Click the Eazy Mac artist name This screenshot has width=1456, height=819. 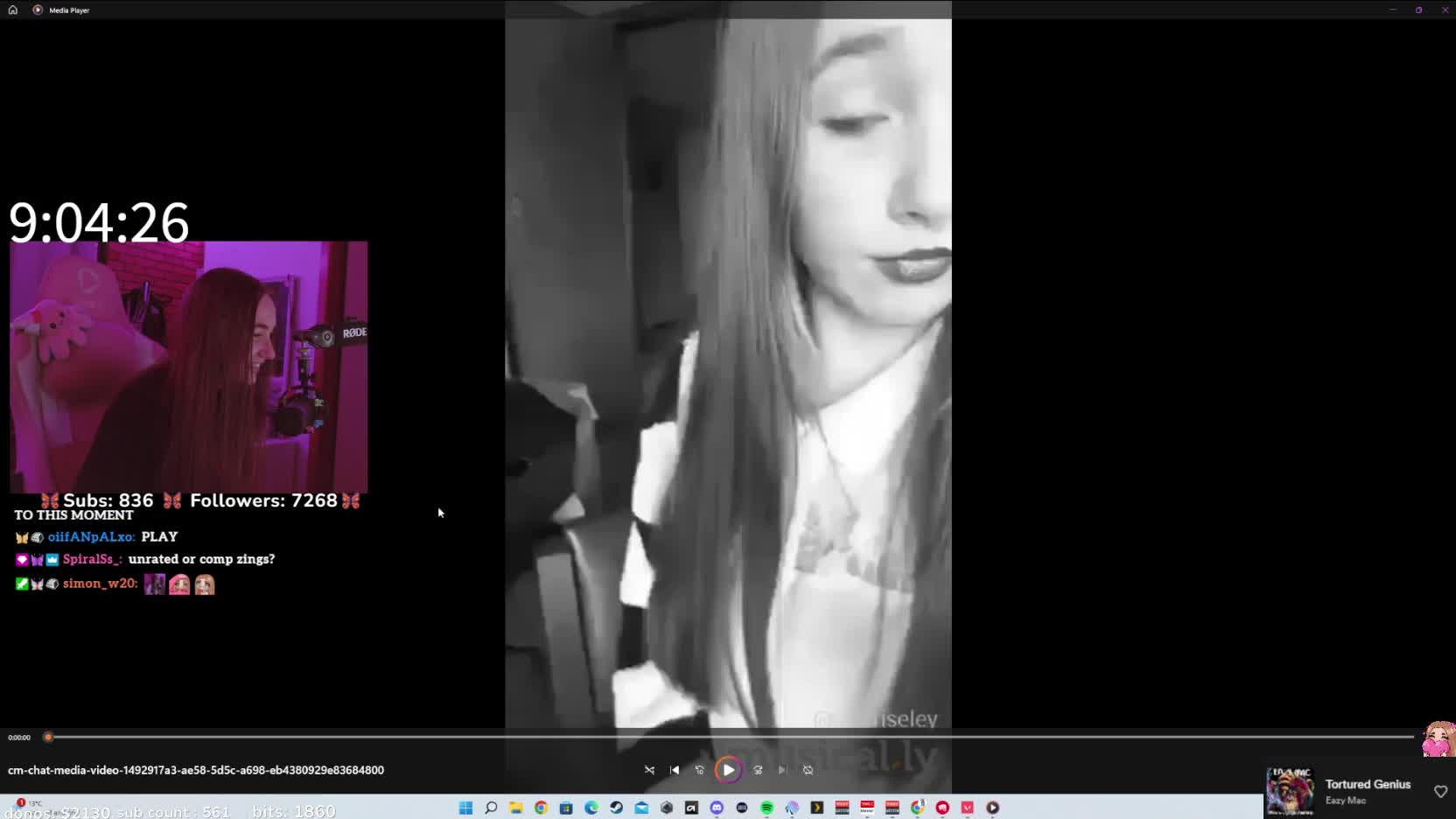[1345, 801]
